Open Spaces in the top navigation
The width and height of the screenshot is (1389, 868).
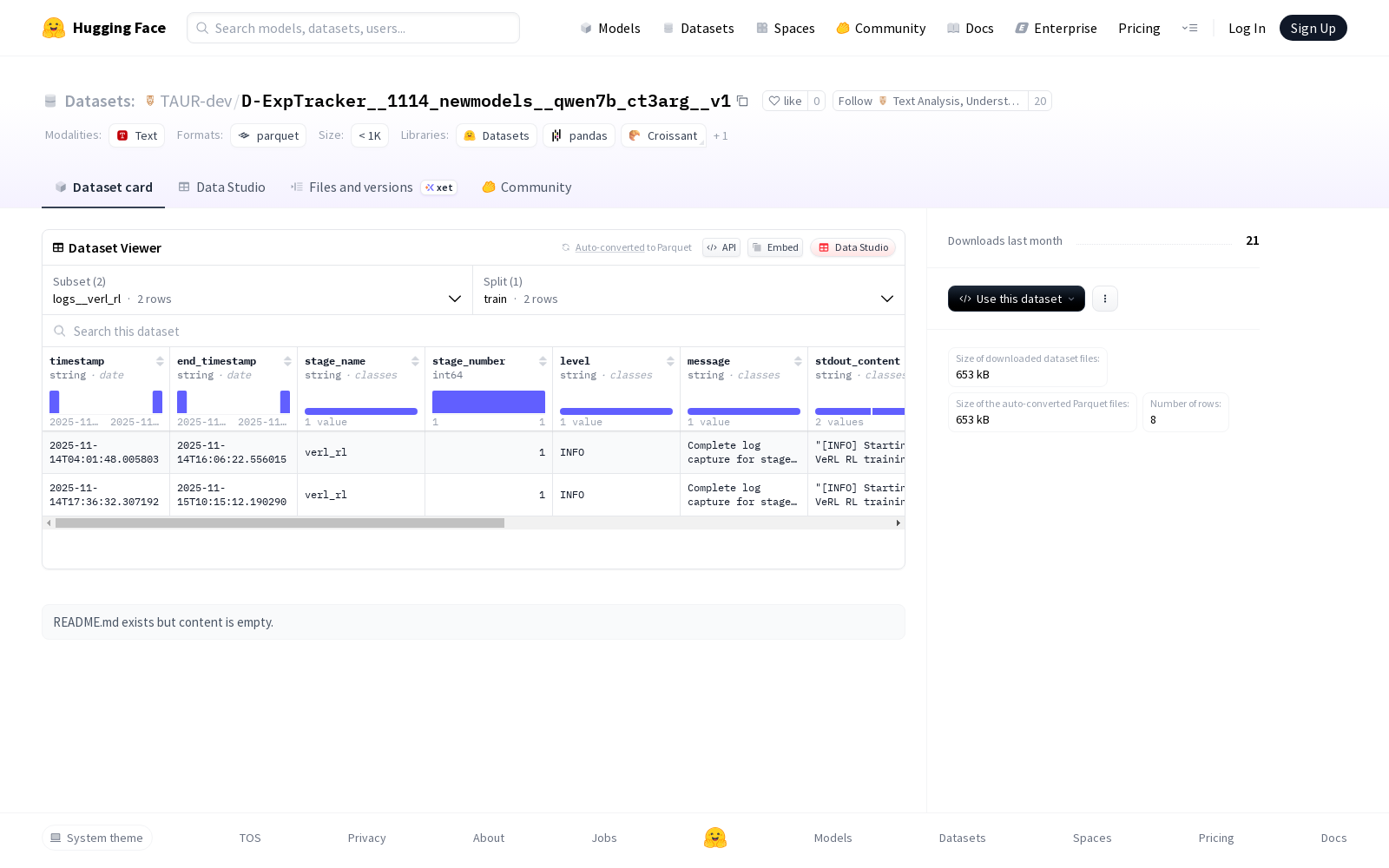click(785, 28)
